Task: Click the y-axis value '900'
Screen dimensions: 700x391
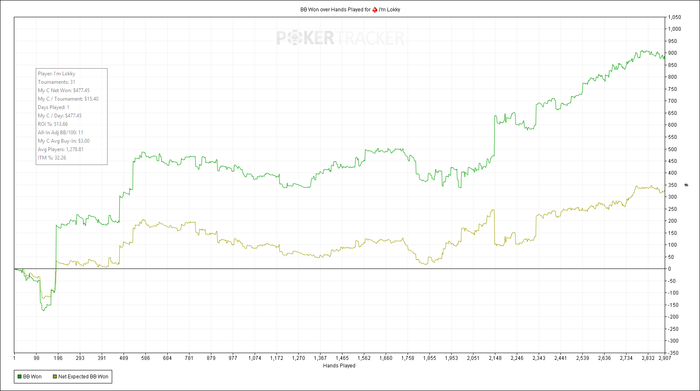Action: [x=673, y=53]
